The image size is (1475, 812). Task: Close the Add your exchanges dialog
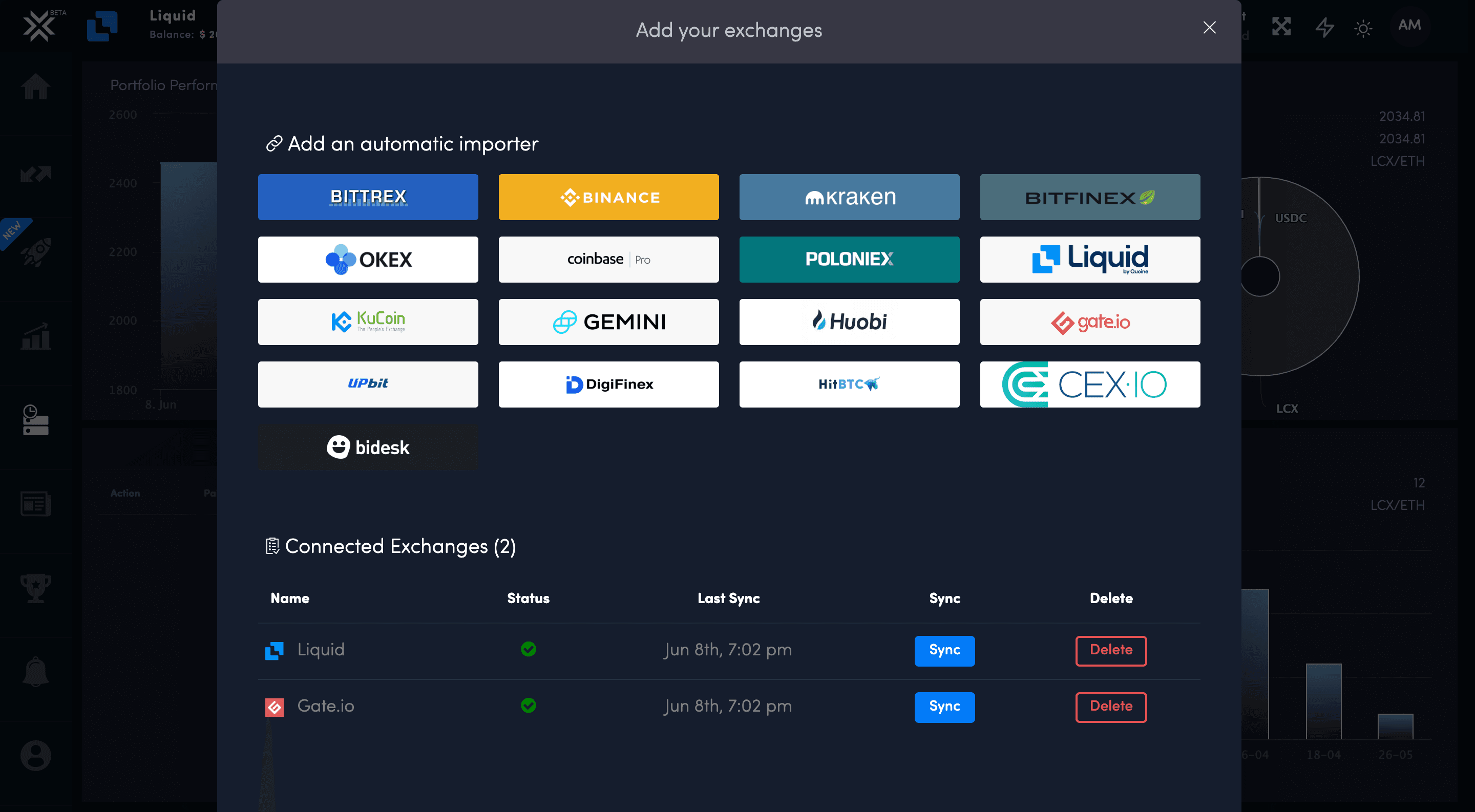[1209, 28]
